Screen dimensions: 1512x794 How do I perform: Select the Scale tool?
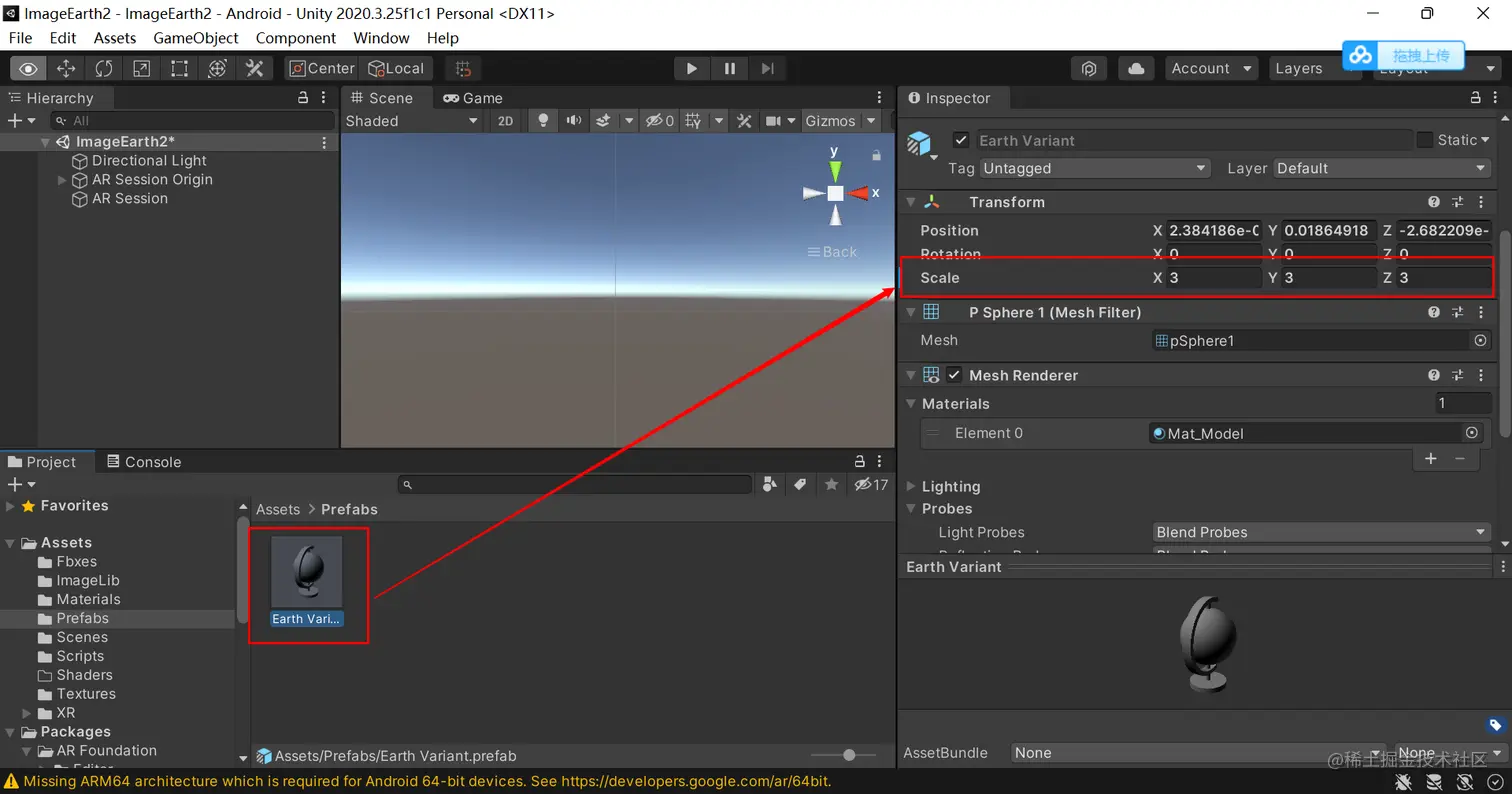tap(142, 68)
